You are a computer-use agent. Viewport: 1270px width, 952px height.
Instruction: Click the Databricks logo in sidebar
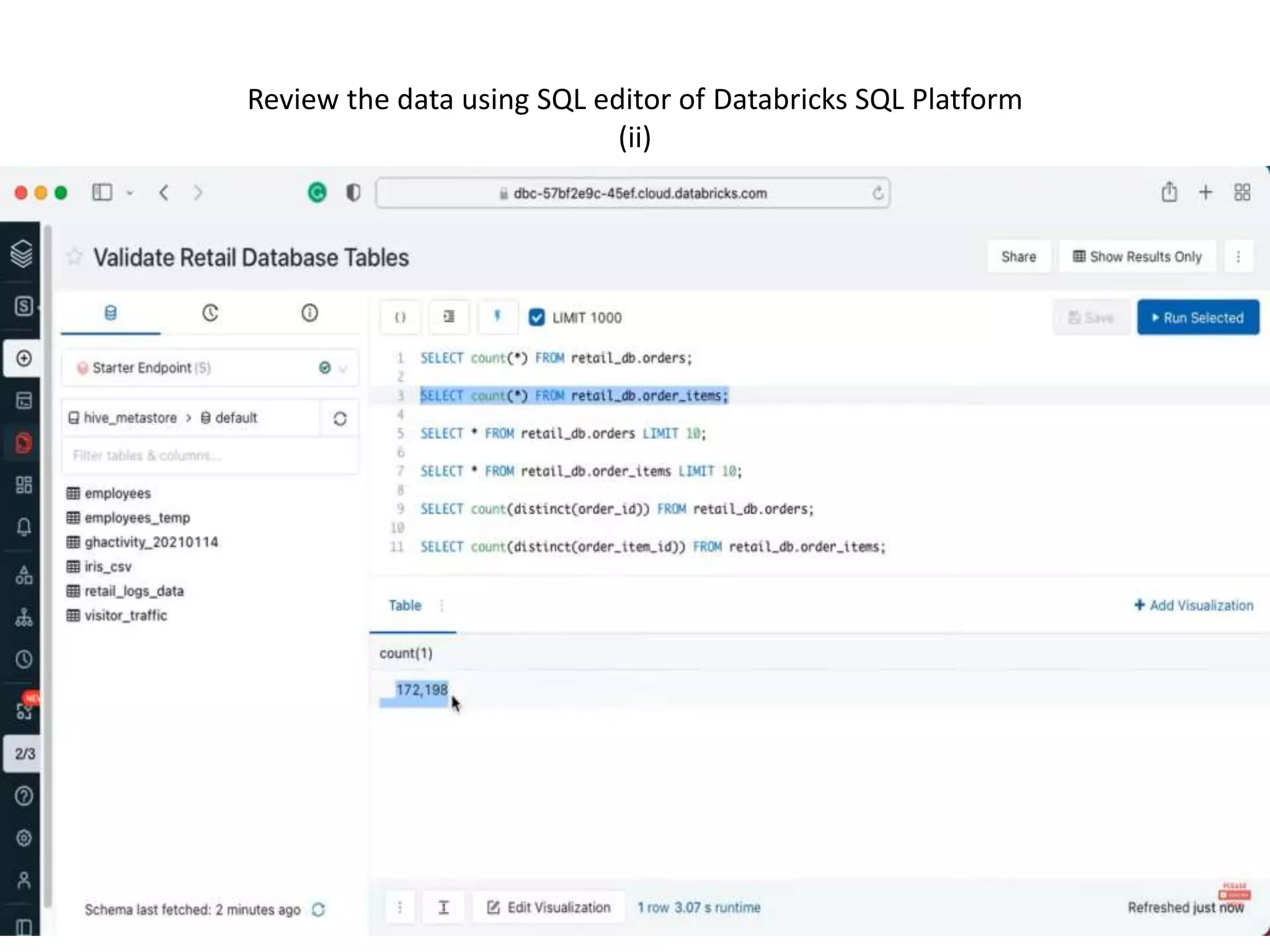click(x=22, y=253)
